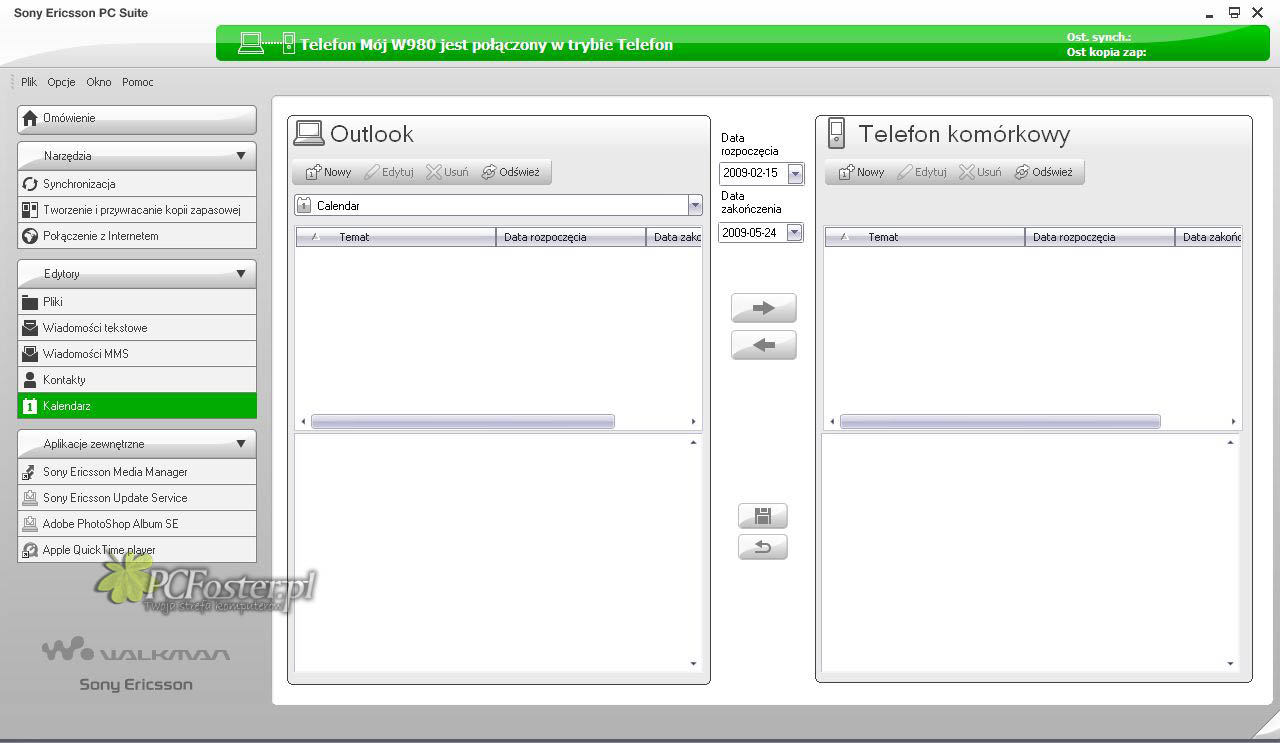Sort phone list by Data rozpoczęcia
Viewport: 1280px width, 743px height.
(x=1100, y=237)
